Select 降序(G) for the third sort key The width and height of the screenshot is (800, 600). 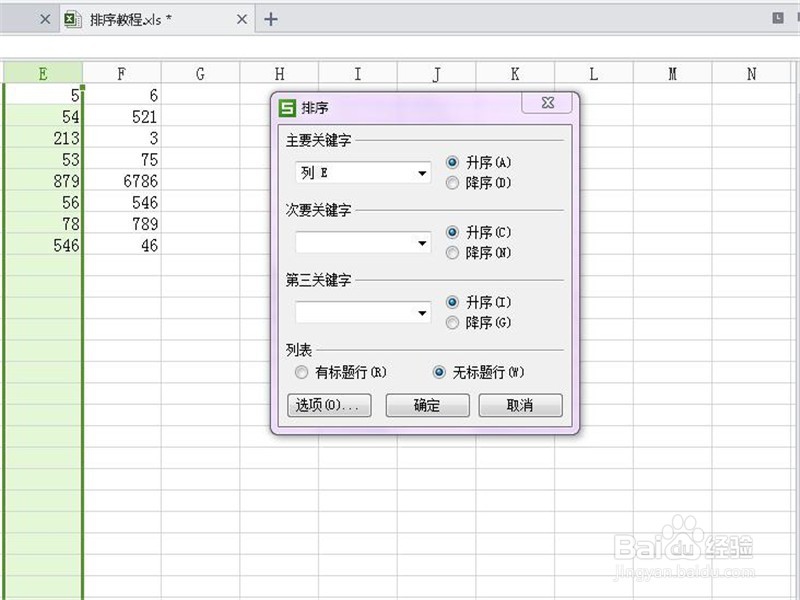tap(451, 323)
